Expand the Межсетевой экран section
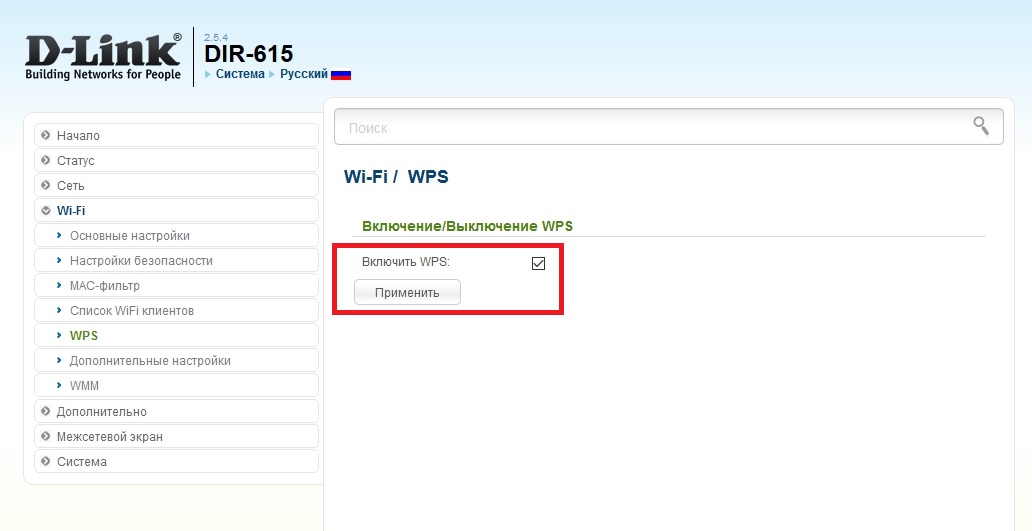Screen dimensions: 1032x531 109,437
